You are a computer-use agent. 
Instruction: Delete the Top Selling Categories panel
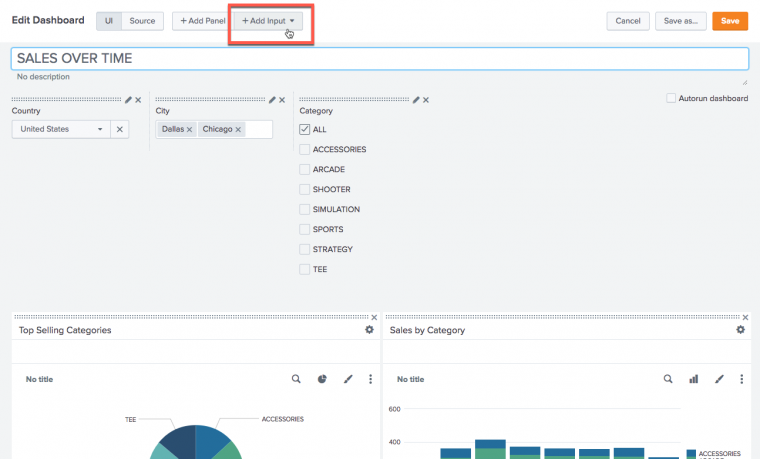pos(374,317)
